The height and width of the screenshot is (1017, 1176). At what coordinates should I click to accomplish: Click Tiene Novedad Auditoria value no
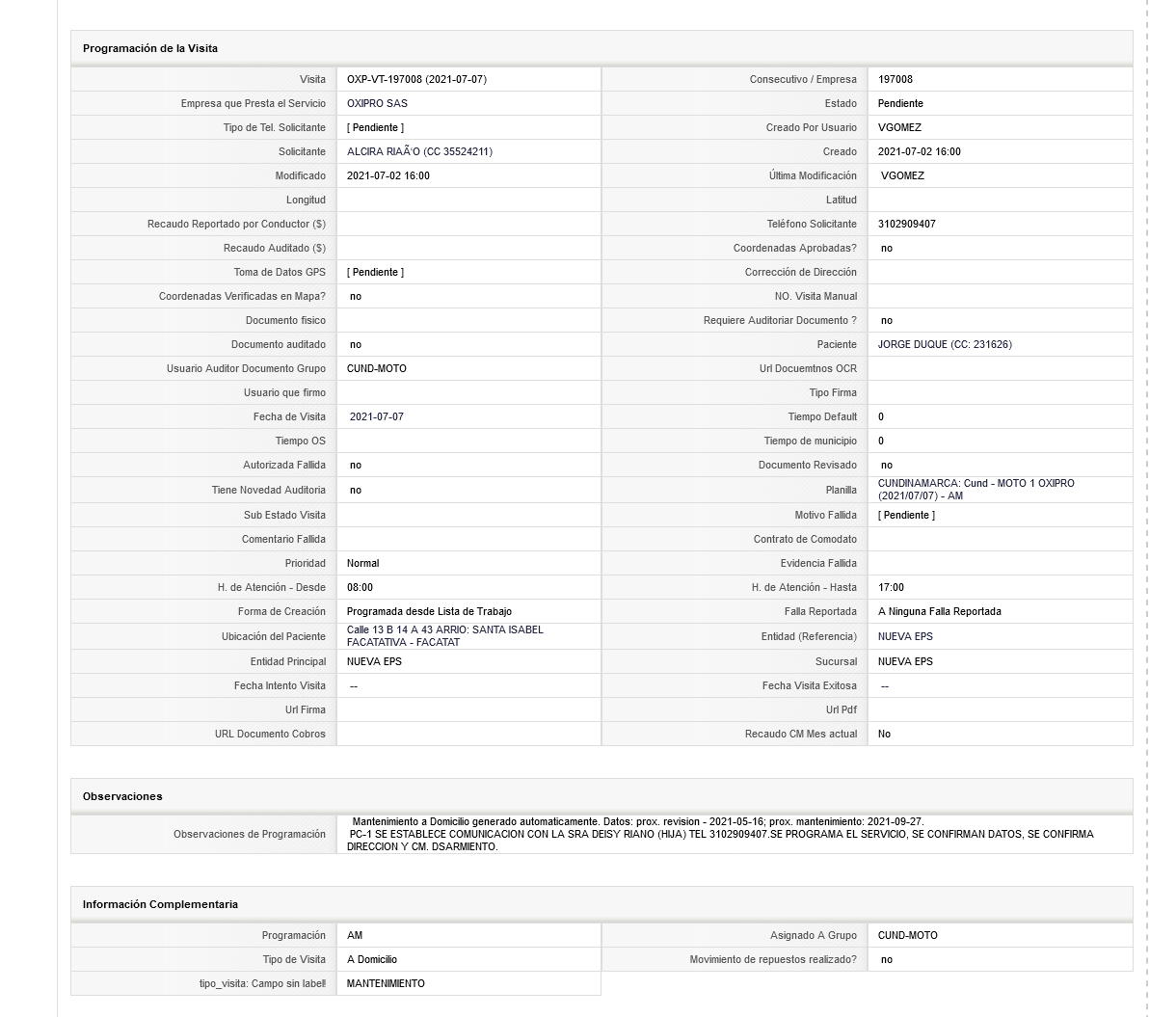click(356, 490)
